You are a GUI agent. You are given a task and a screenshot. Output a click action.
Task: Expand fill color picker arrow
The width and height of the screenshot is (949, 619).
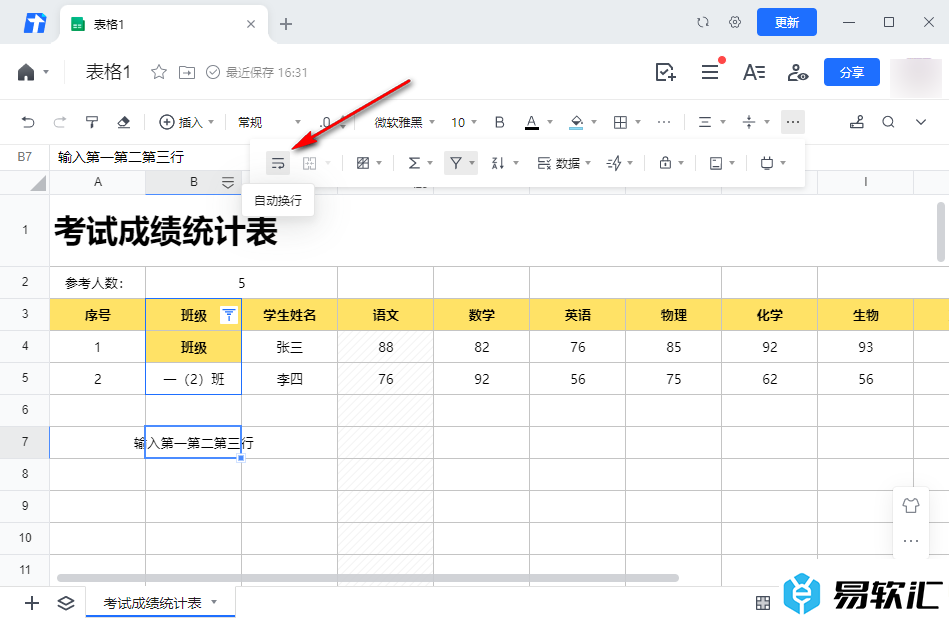pyautogui.click(x=594, y=122)
